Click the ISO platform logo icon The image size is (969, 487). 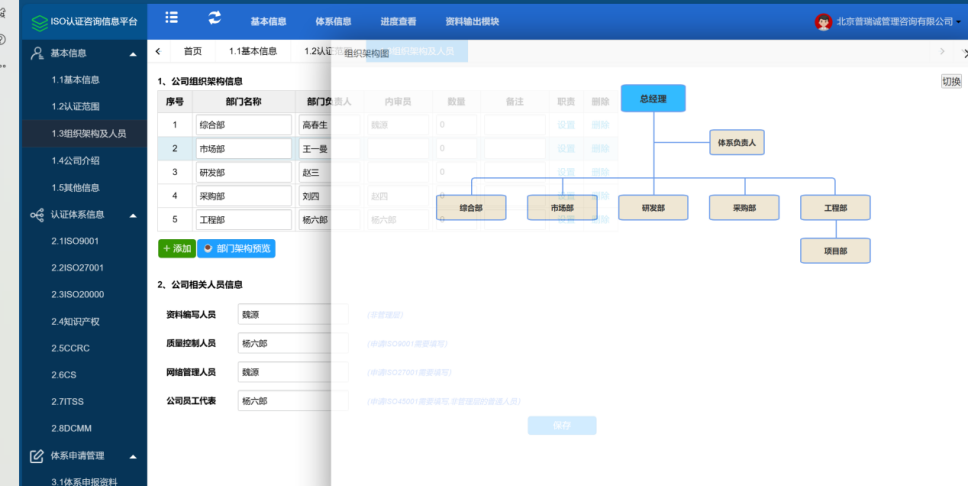[x=39, y=22]
